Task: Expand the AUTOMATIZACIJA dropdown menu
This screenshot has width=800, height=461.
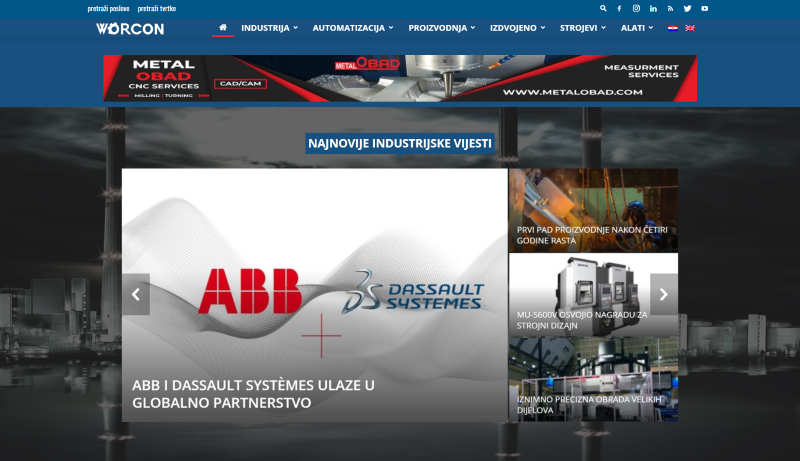Action: [353, 28]
